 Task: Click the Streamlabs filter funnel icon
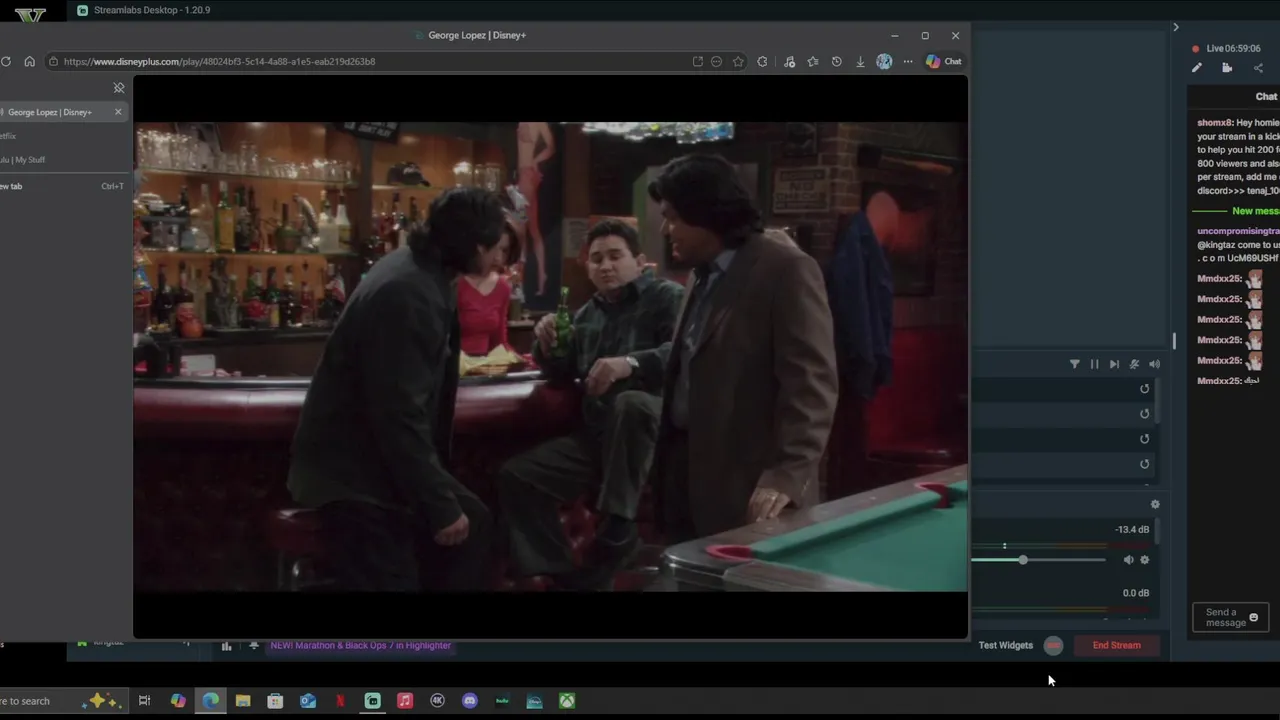(1075, 364)
